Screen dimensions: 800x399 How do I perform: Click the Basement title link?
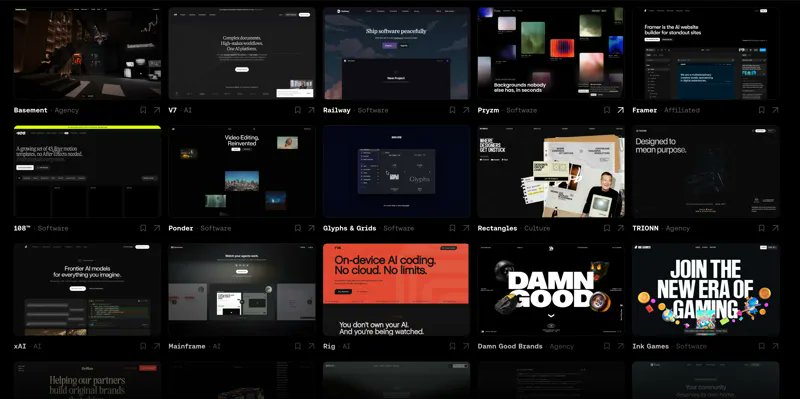(31, 110)
